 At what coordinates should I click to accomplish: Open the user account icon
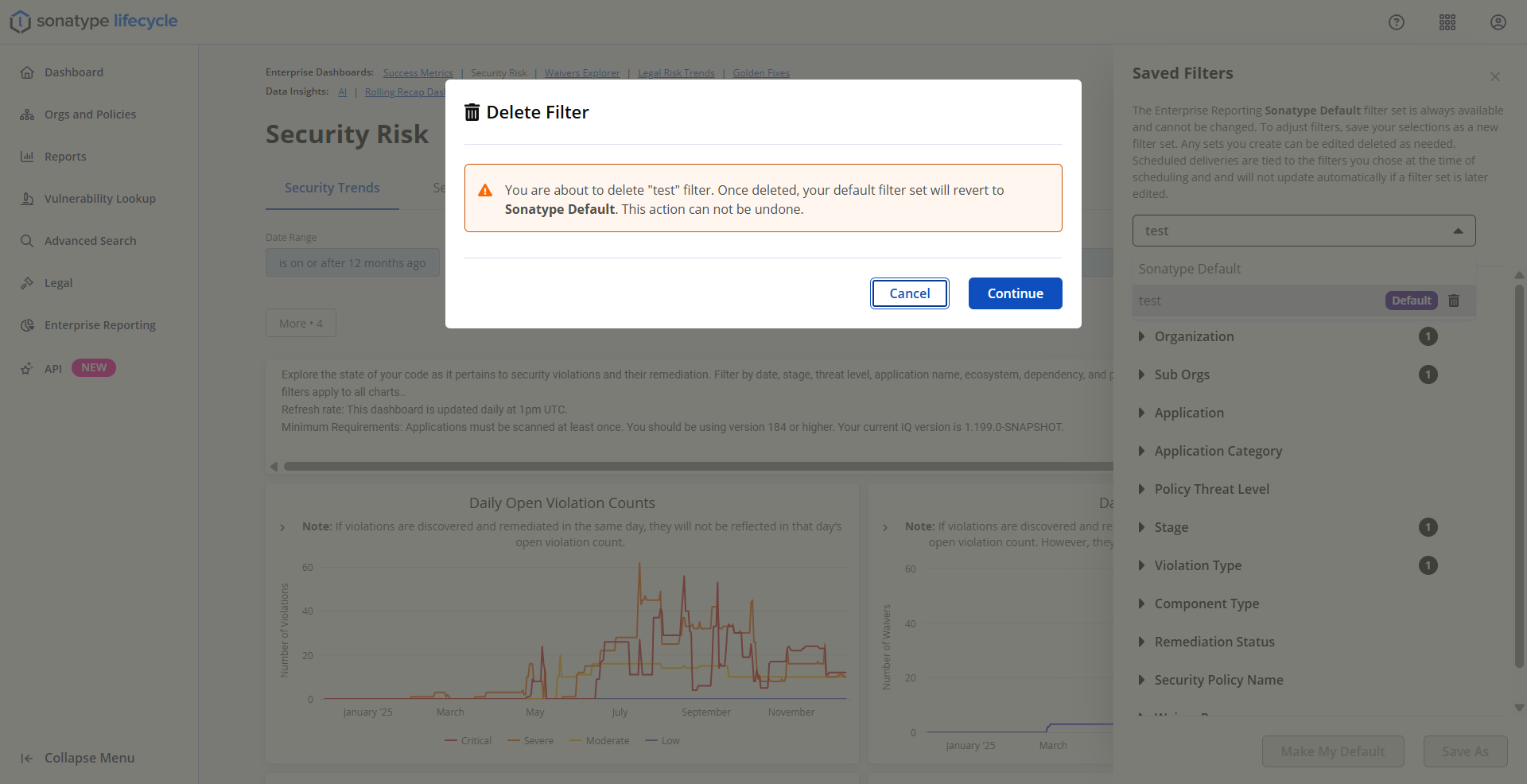point(1498,22)
